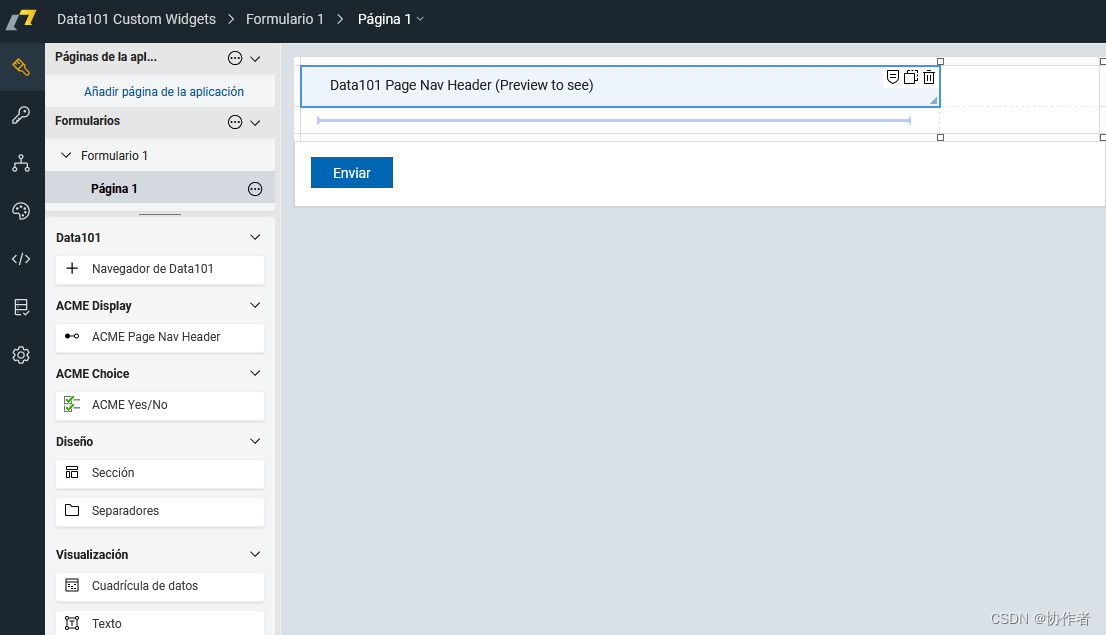This screenshot has width=1106, height=635.
Task: Click Añadir página de la aplicación link
Action: [164, 91]
